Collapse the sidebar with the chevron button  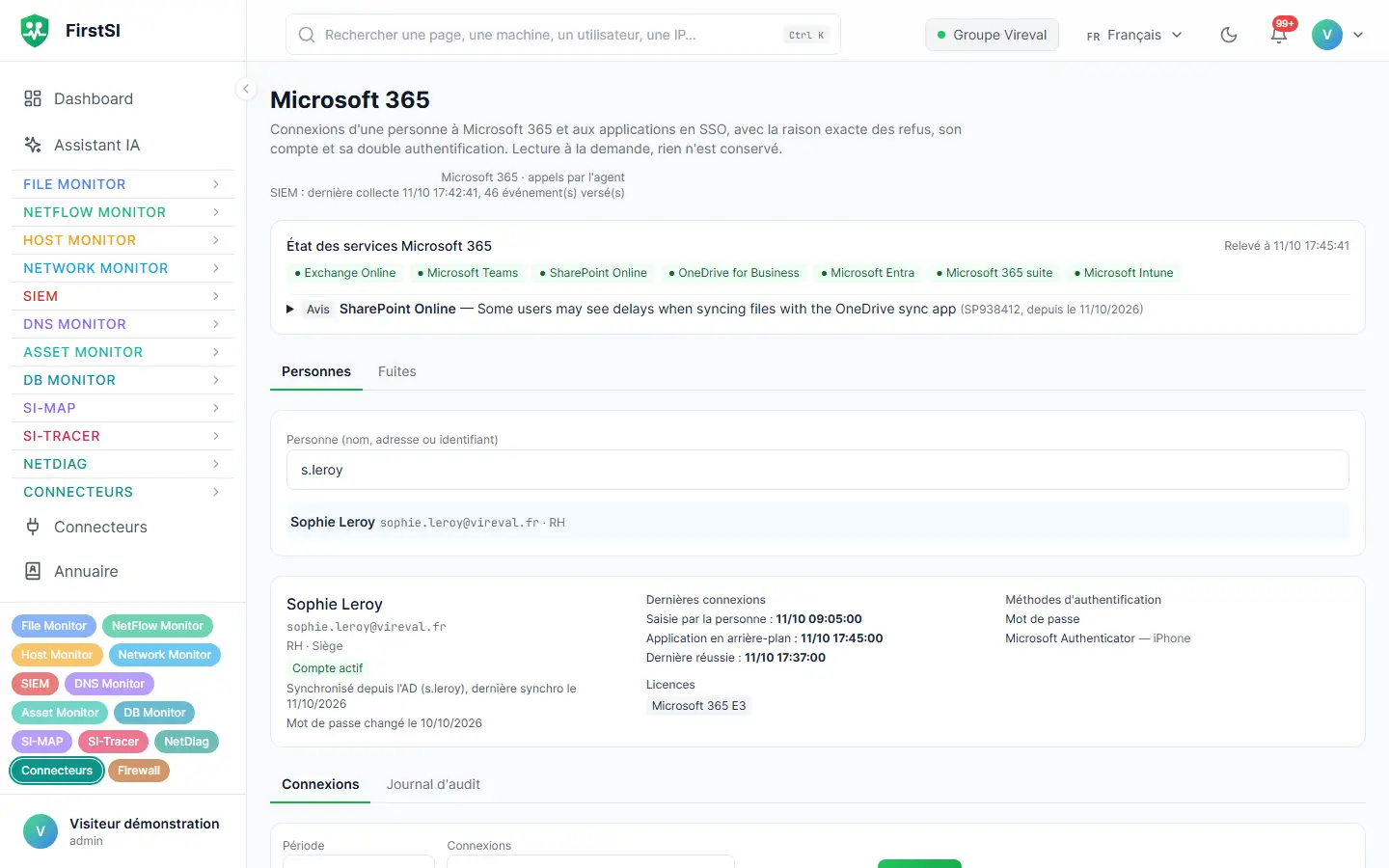point(246,89)
